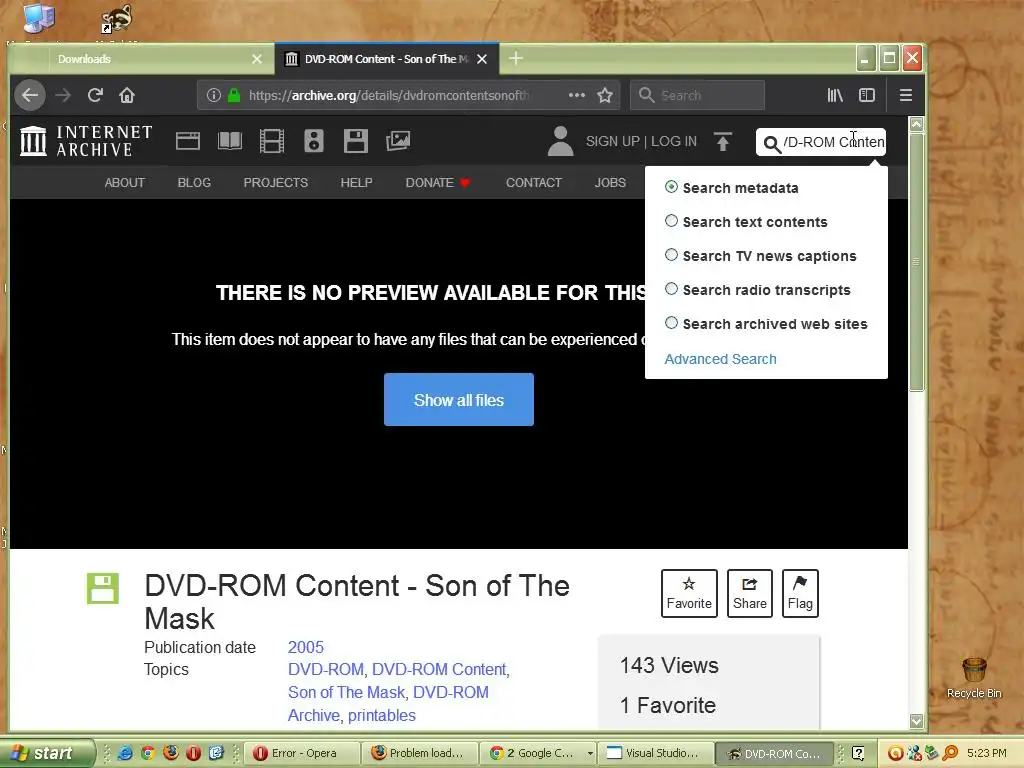Open the browser home page icon
Viewport: 1024px width, 768px height.
pos(127,95)
